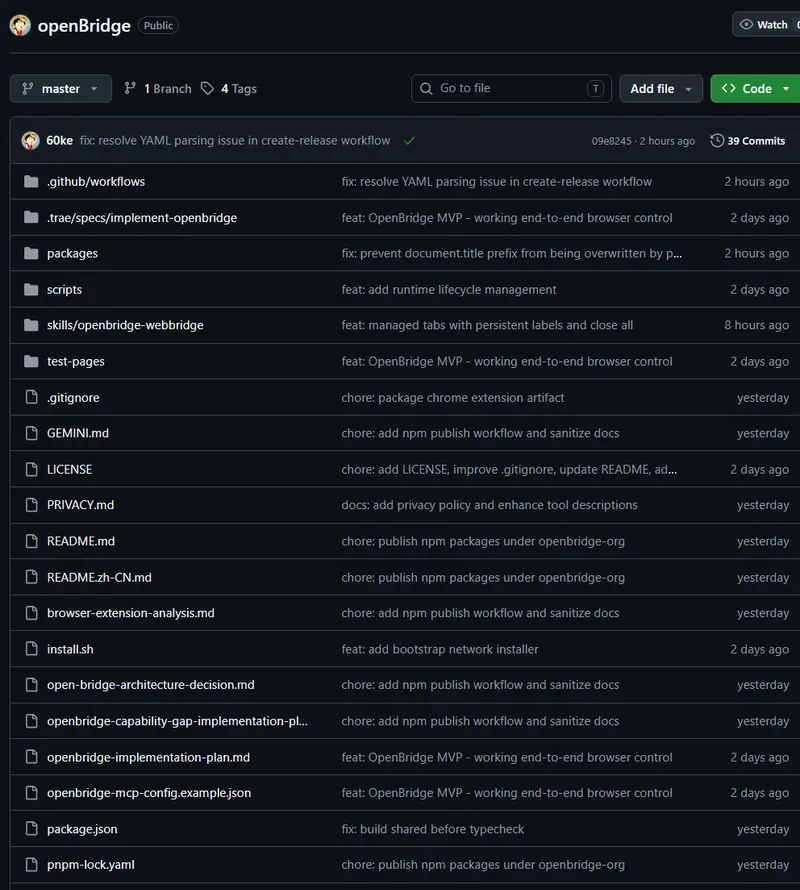Click the file icon beside LICENSE
The width and height of the screenshot is (800, 890).
[32, 469]
